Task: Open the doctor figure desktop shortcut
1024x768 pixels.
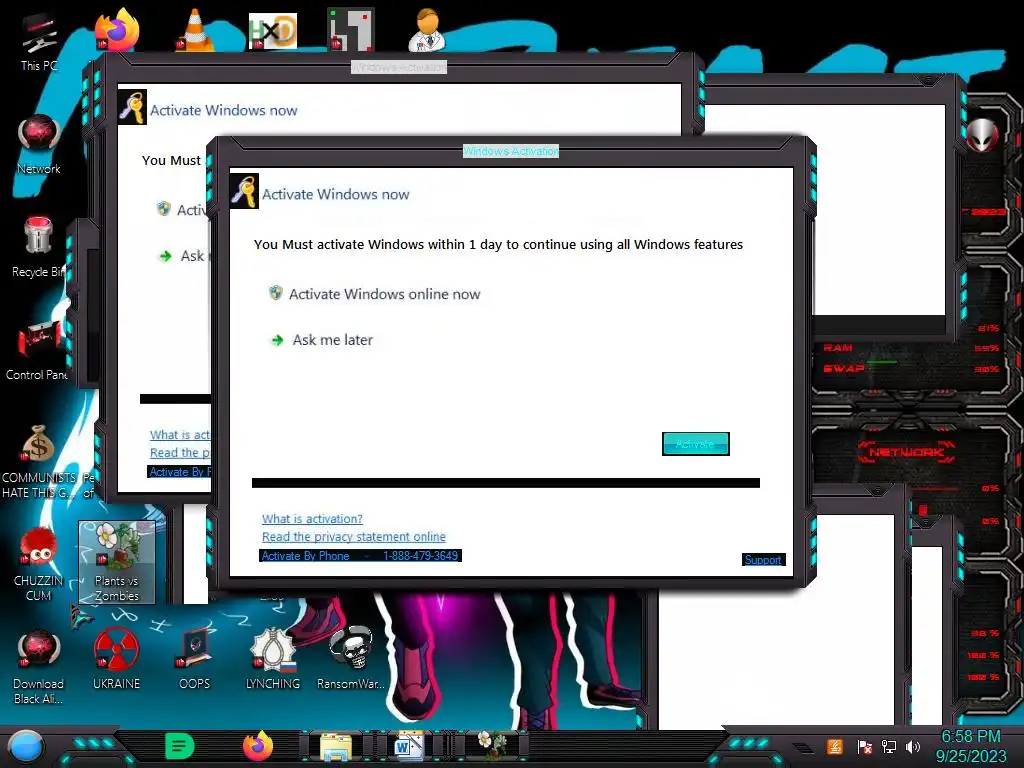Action: click(427, 29)
